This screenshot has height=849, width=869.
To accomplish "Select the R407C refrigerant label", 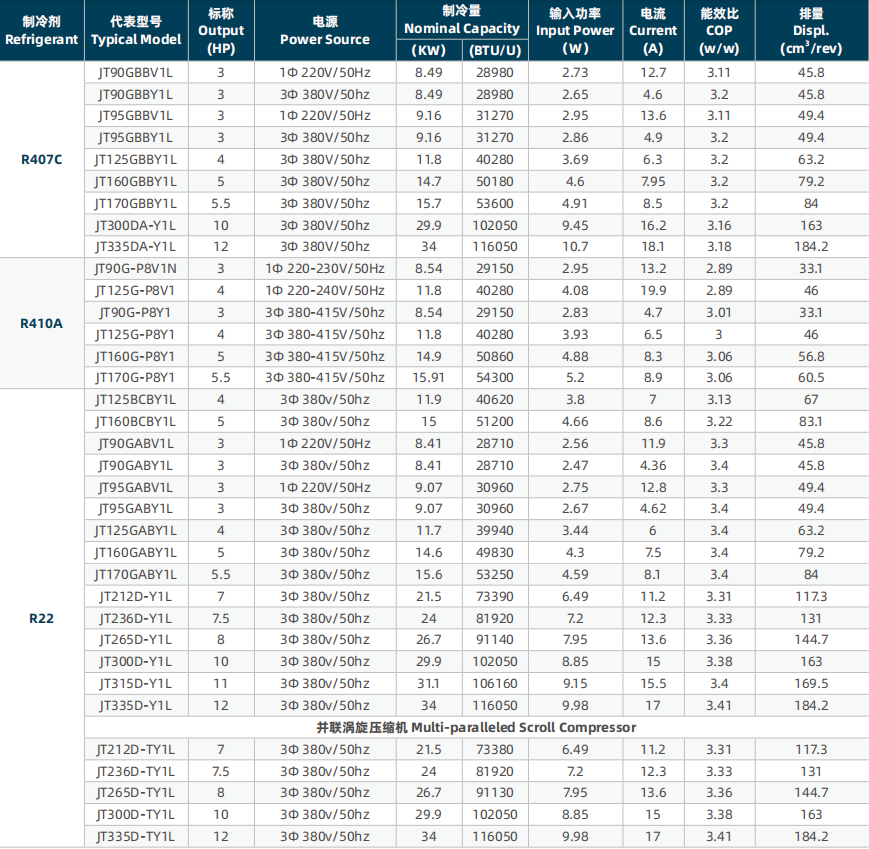I will [42, 160].
